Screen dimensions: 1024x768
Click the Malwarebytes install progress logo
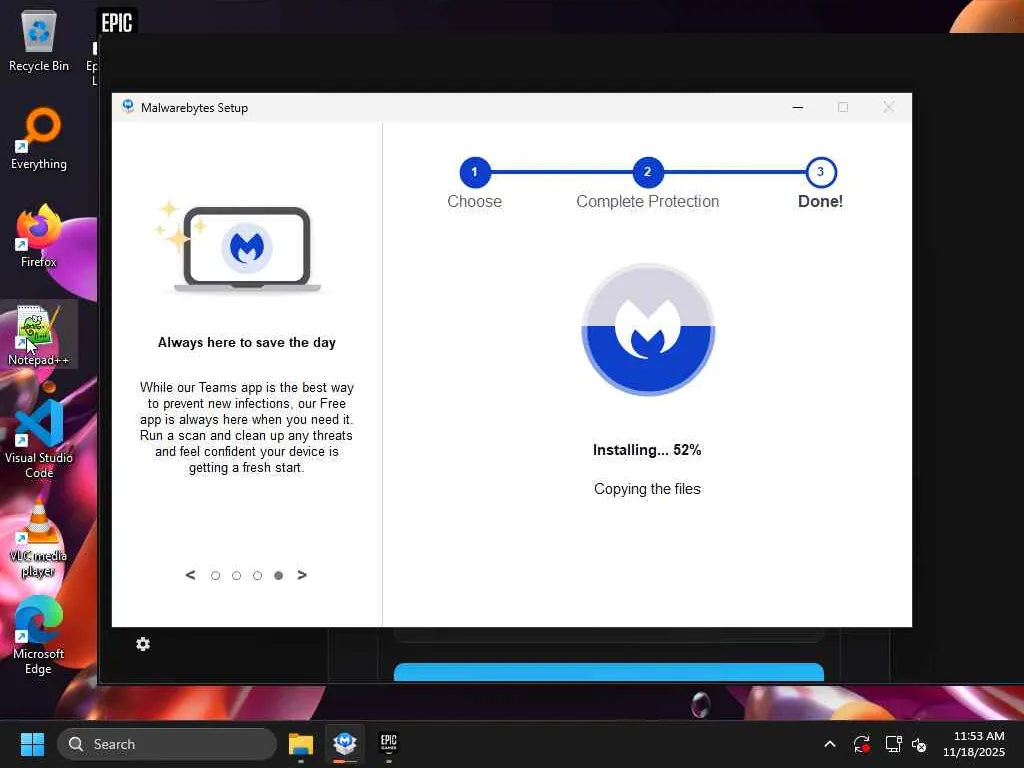click(648, 329)
